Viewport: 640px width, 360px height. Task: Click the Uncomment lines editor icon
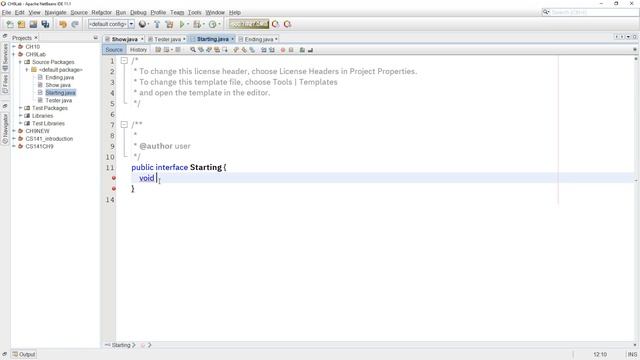(x=310, y=50)
